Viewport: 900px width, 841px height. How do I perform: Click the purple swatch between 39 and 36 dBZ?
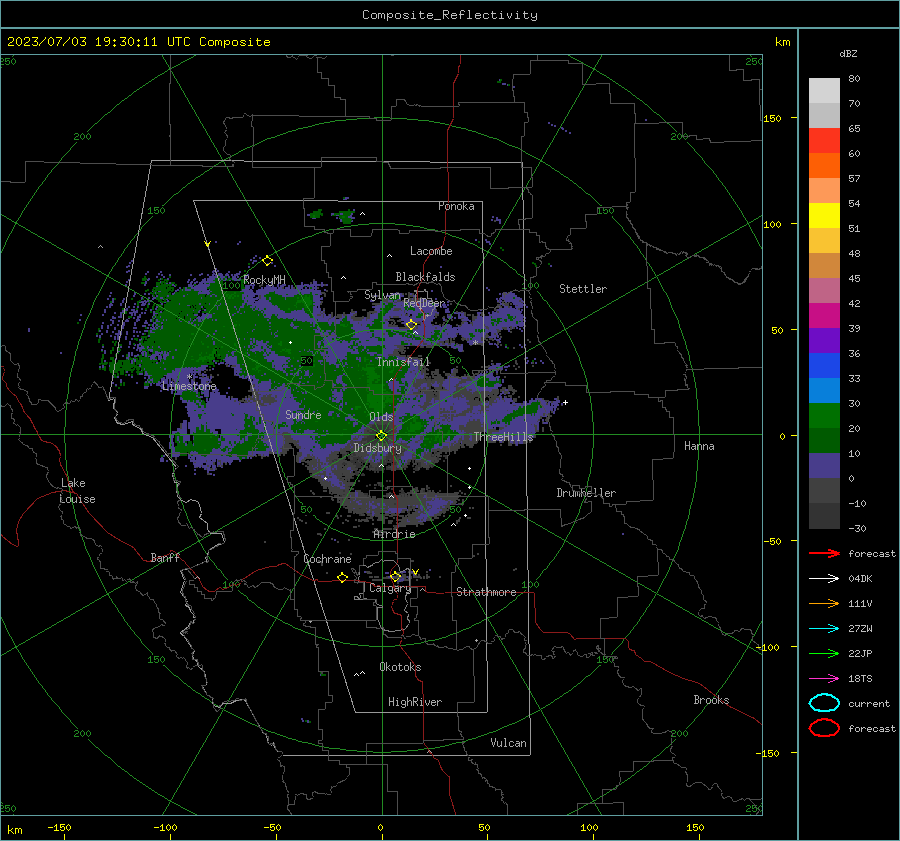pyautogui.click(x=824, y=340)
